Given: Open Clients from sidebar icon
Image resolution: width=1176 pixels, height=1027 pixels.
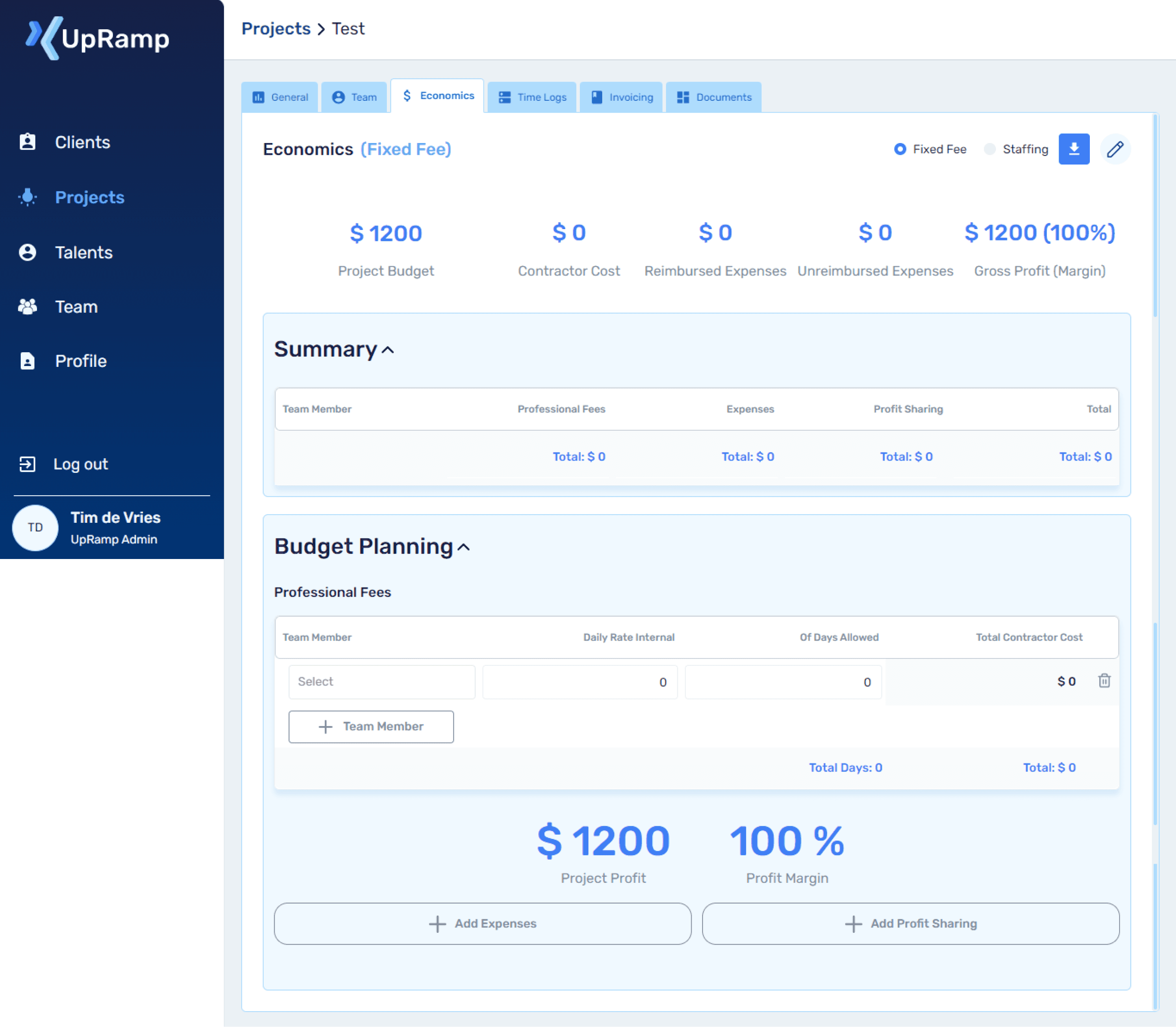Looking at the screenshot, I should pos(28,142).
